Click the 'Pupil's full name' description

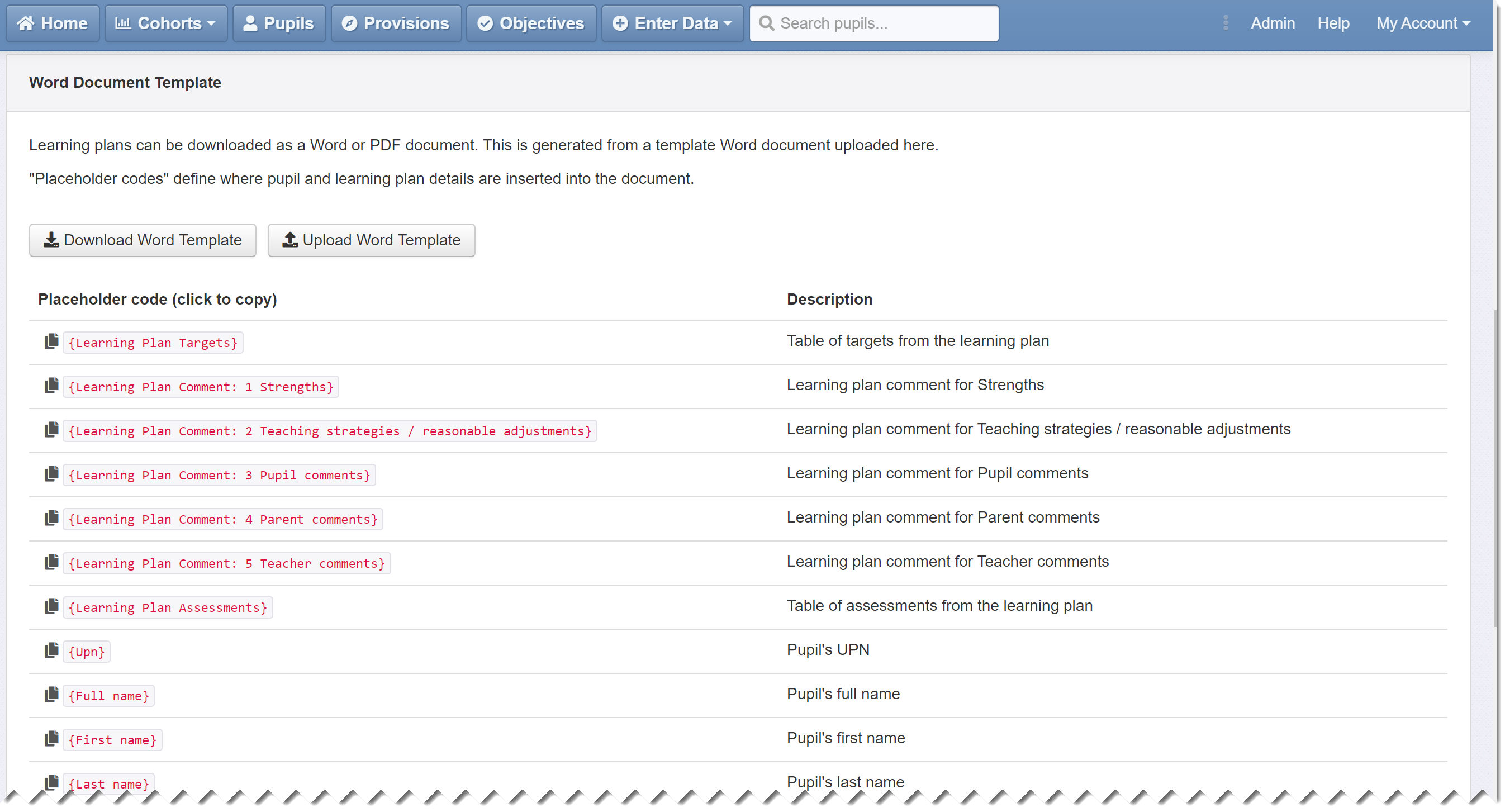pyautogui.click(x=843, y=694)
